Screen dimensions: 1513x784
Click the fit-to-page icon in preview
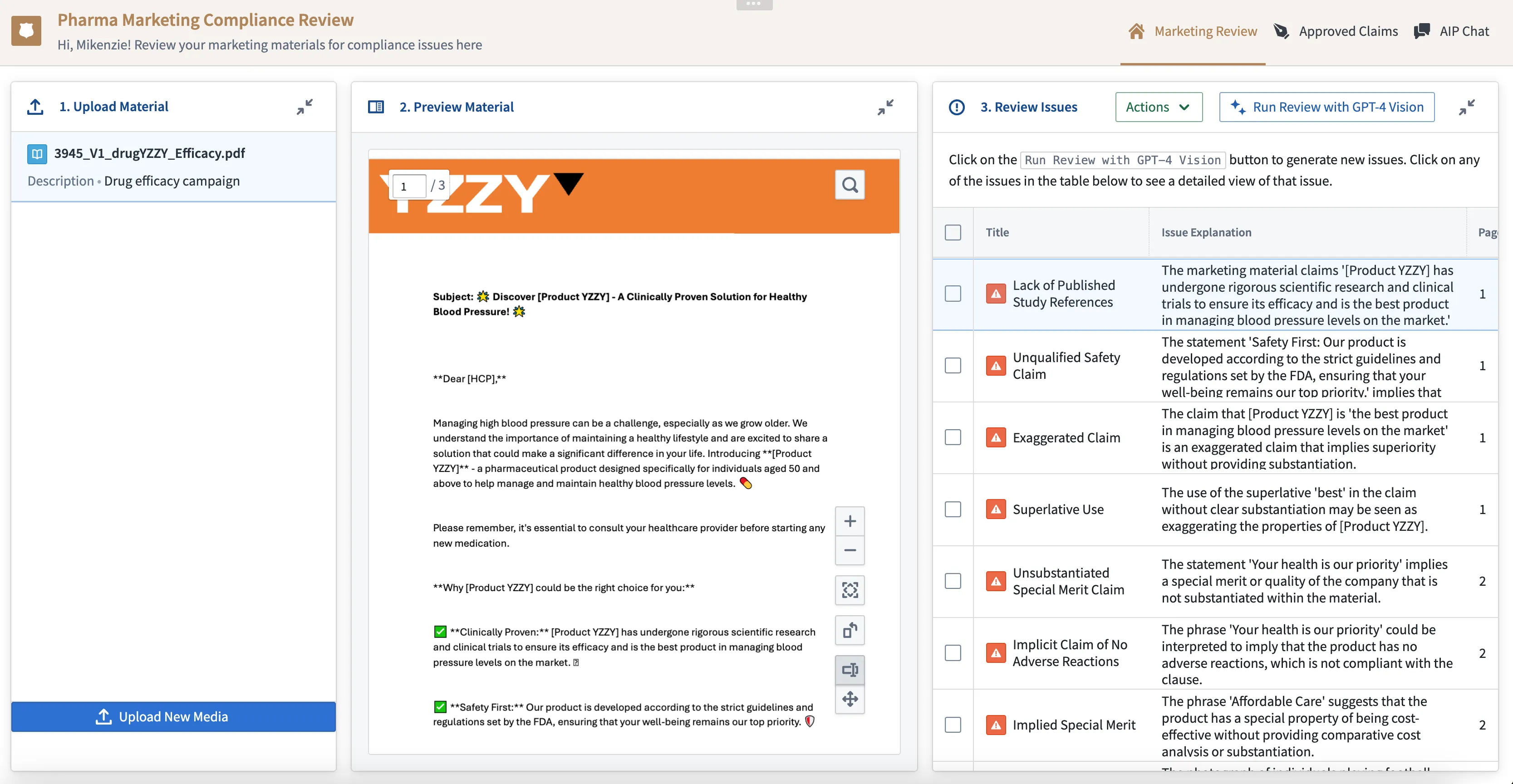(849, 590)
